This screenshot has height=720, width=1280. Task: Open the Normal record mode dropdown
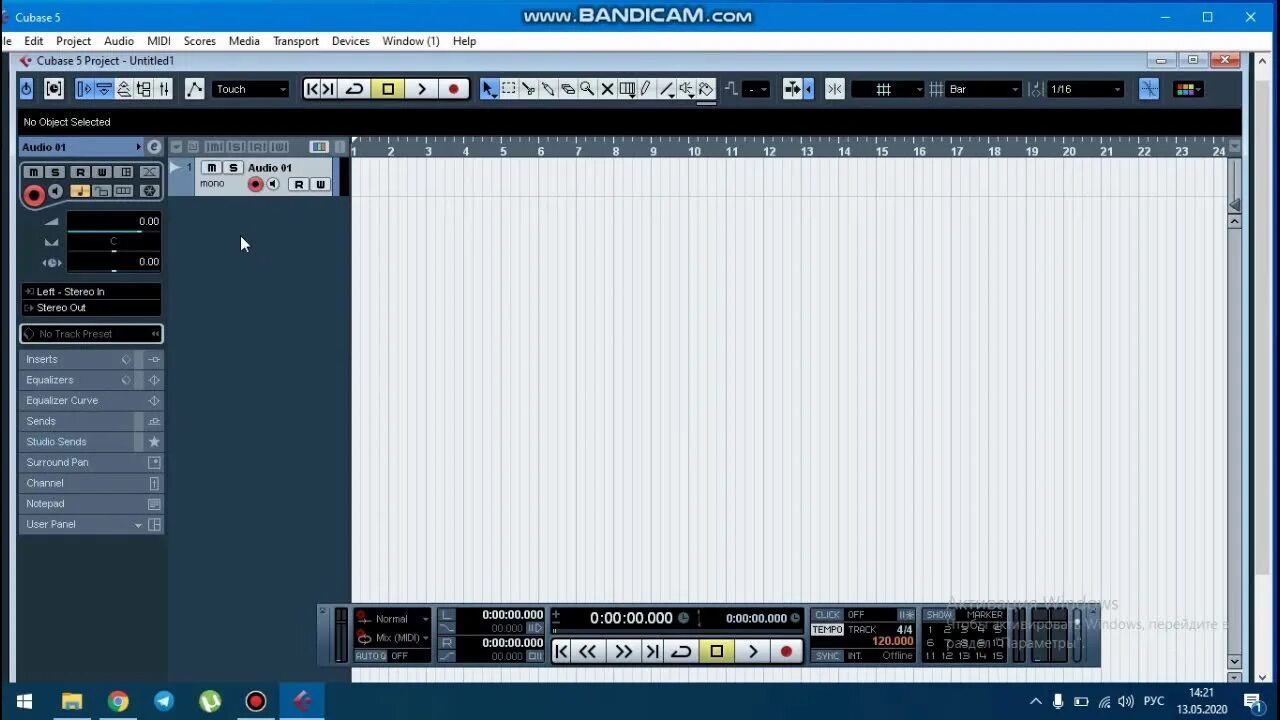point(393,619)
